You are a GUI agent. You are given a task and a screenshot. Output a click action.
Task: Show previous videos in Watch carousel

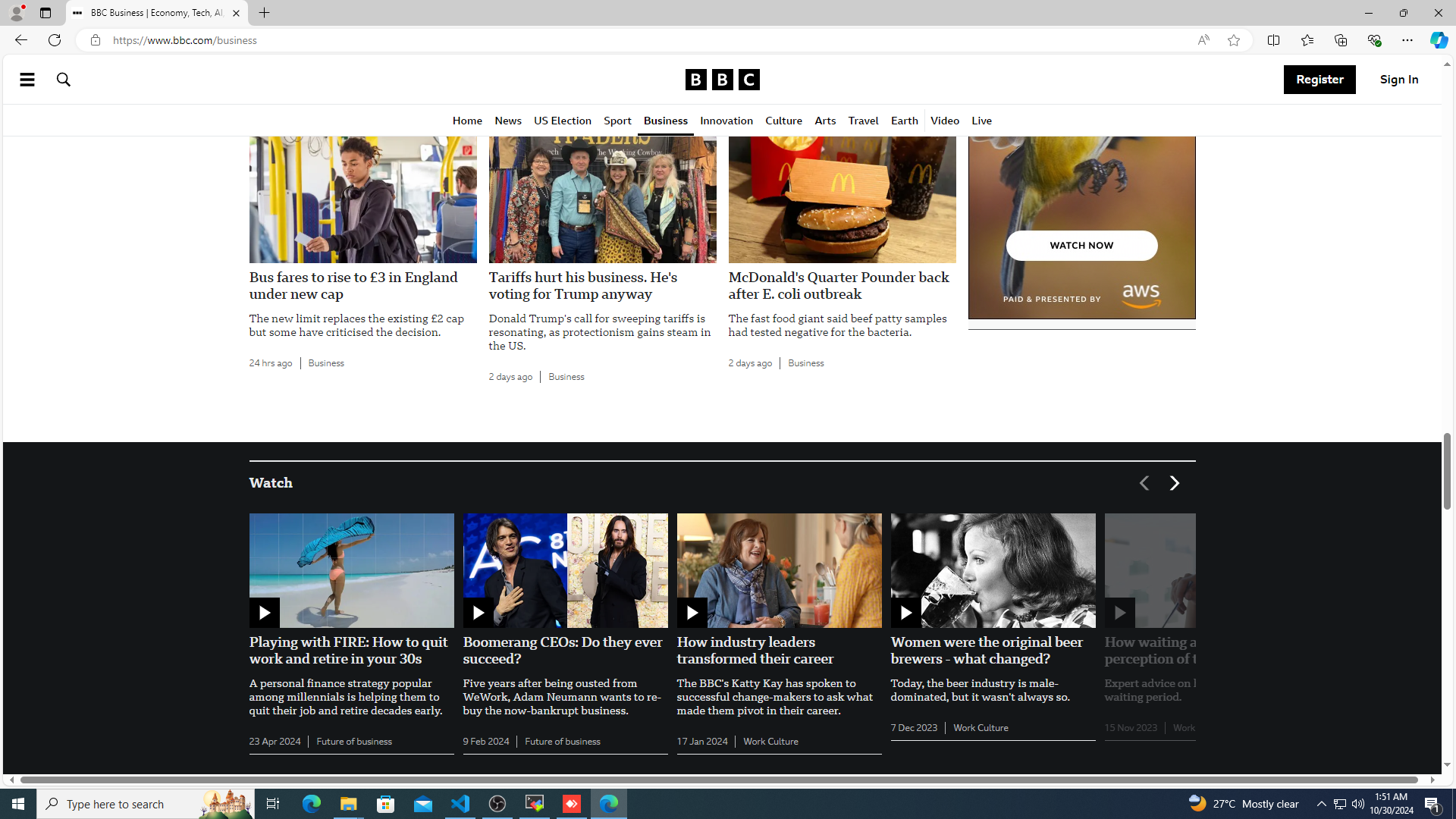tap(1144, 483)
